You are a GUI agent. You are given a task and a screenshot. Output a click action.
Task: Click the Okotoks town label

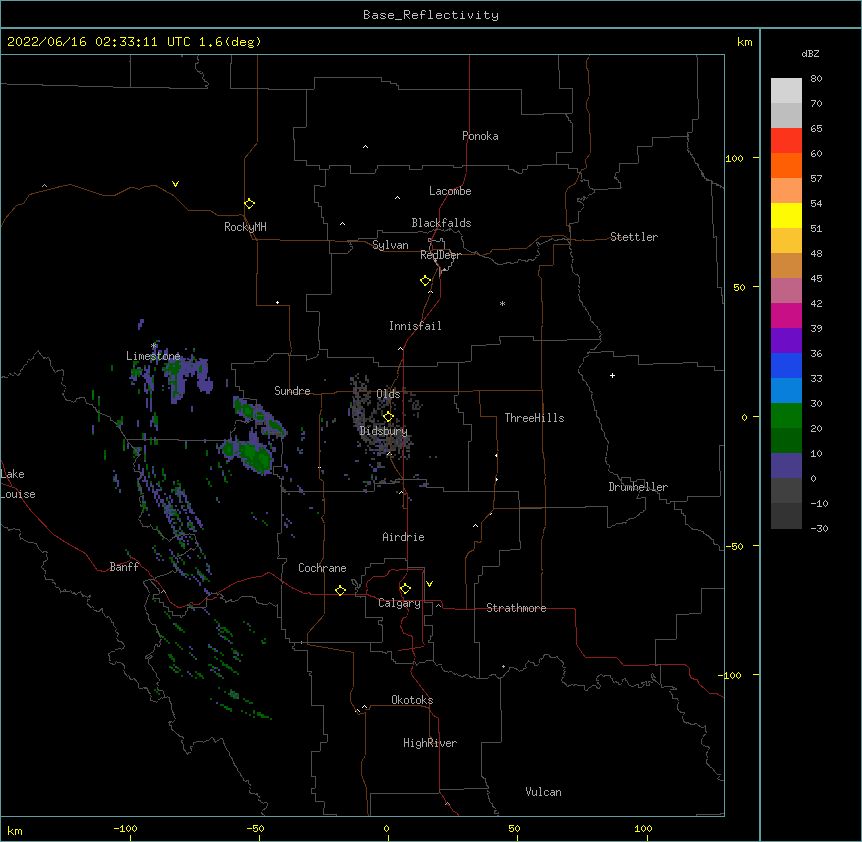click(412, 700)
